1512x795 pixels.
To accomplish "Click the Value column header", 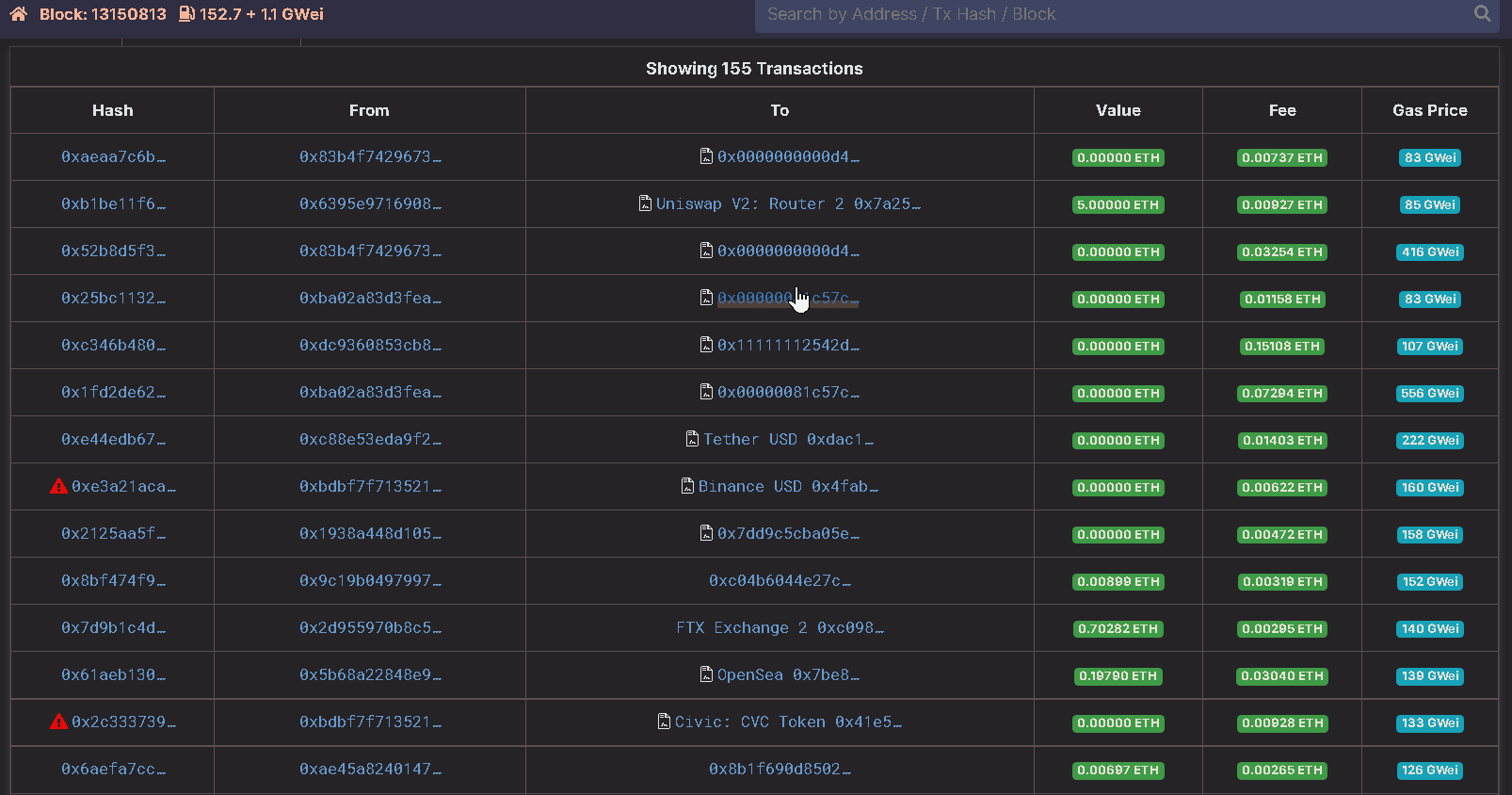I will click(x=1118, y=110).
